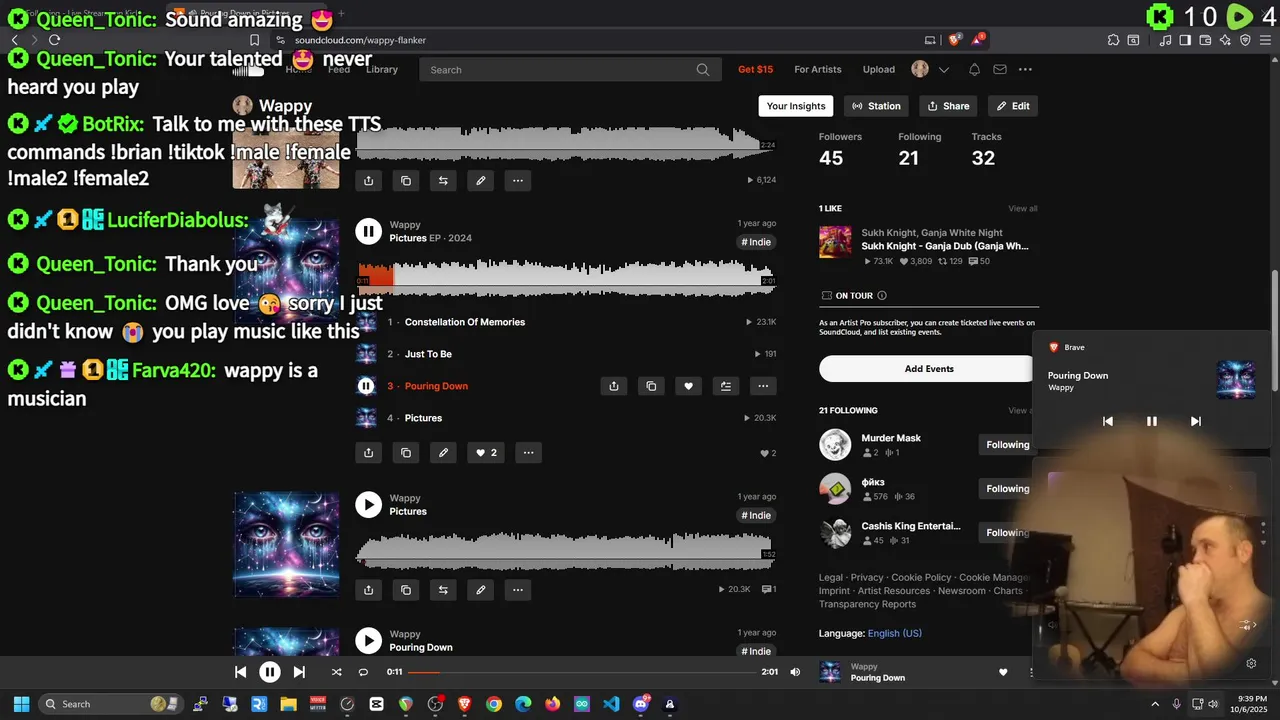Open Brave main hamburger menu
1280x720 pixels.
1264,40
